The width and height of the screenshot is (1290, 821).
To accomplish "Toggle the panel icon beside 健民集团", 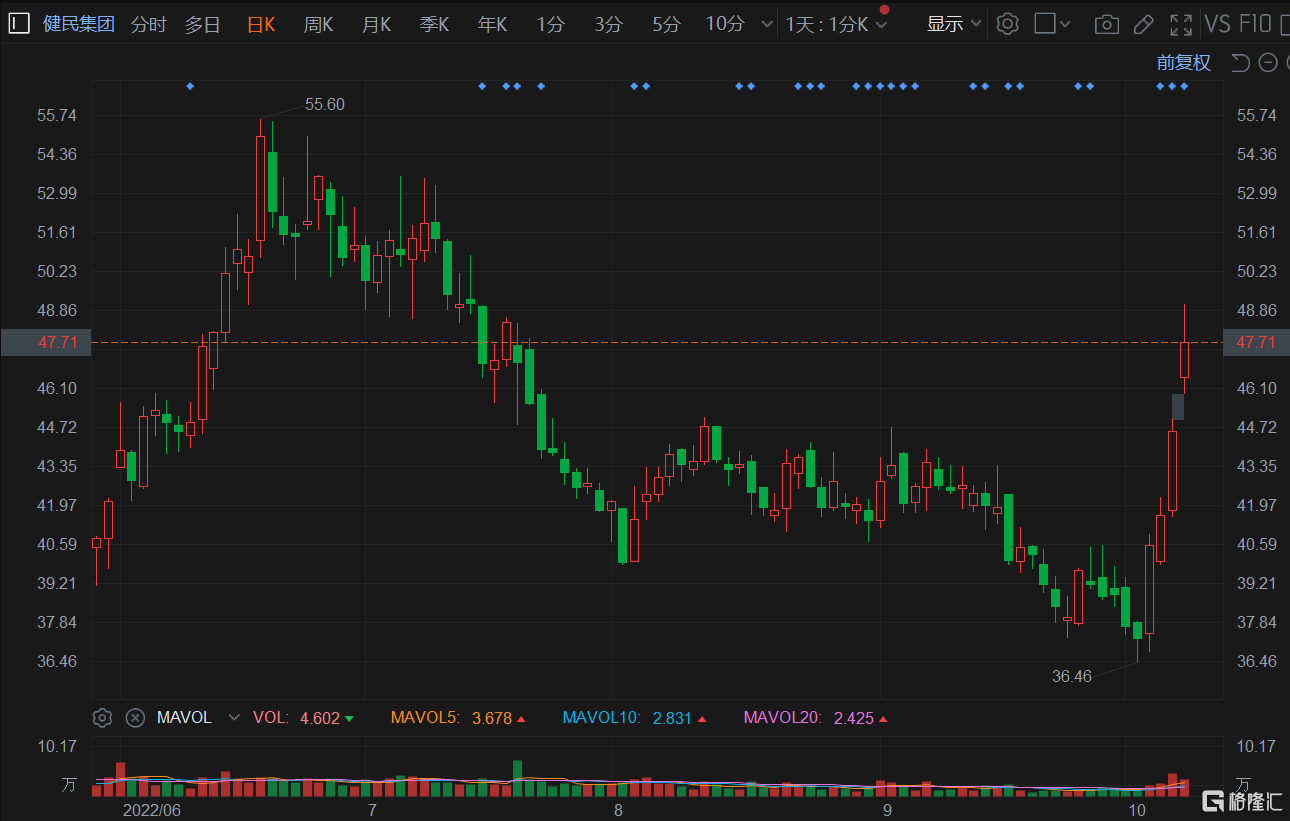I will (20, 24).
